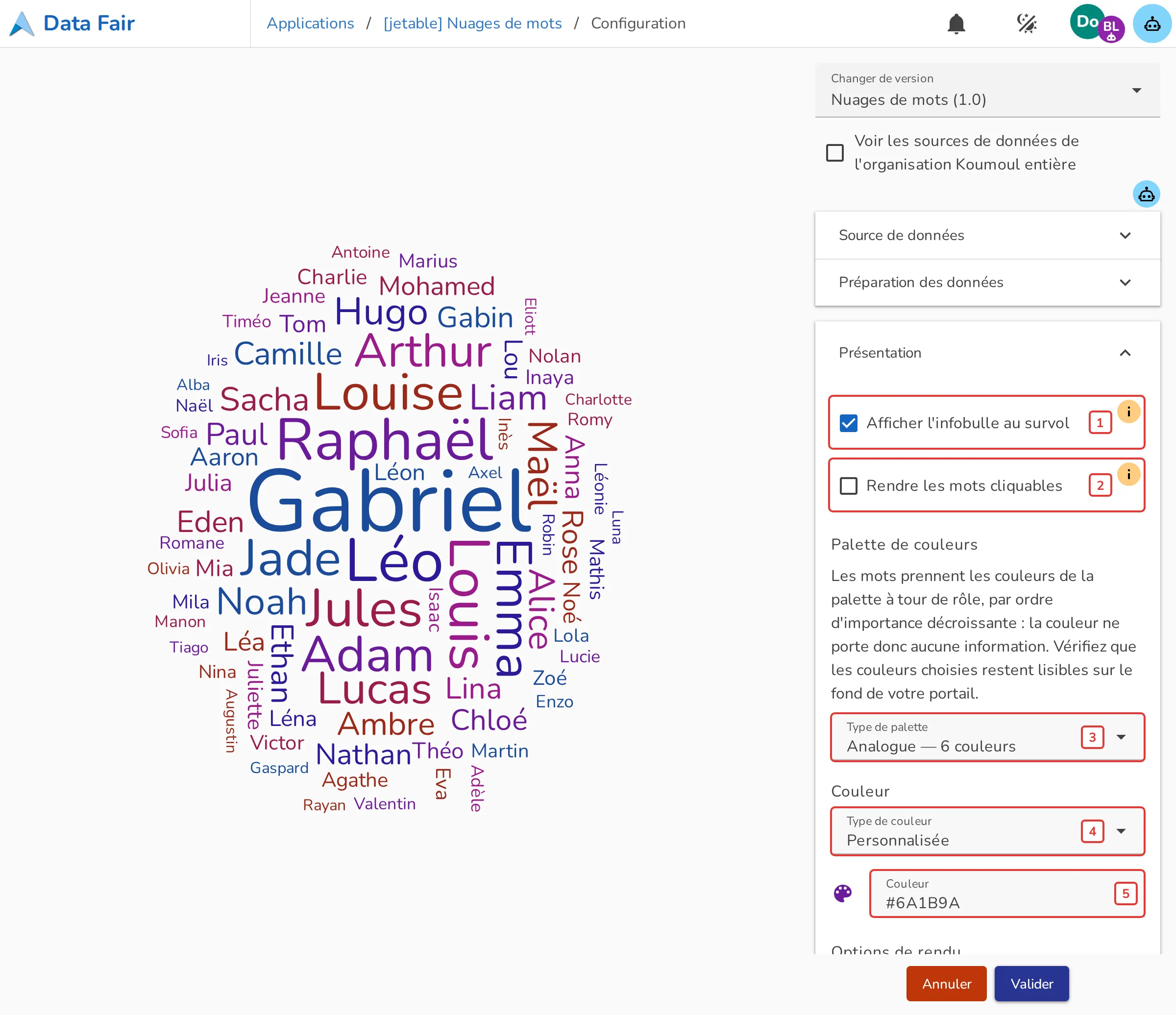Click the word Gabriel in the cloud
This screenshot has height=1015, width=1176.
(391, 502)
